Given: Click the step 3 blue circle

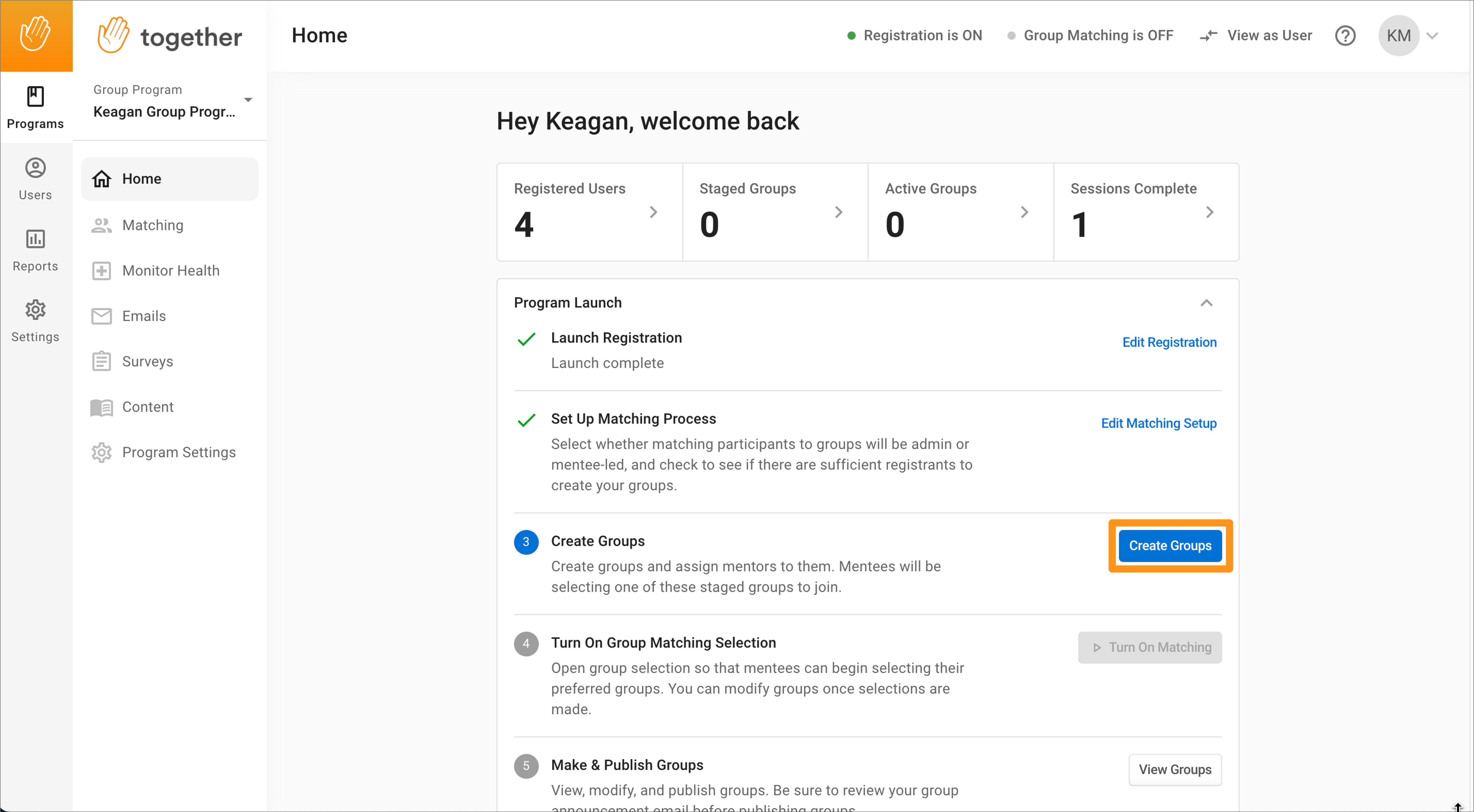Looking at the screenshot, I should click(x=526, y=542).
